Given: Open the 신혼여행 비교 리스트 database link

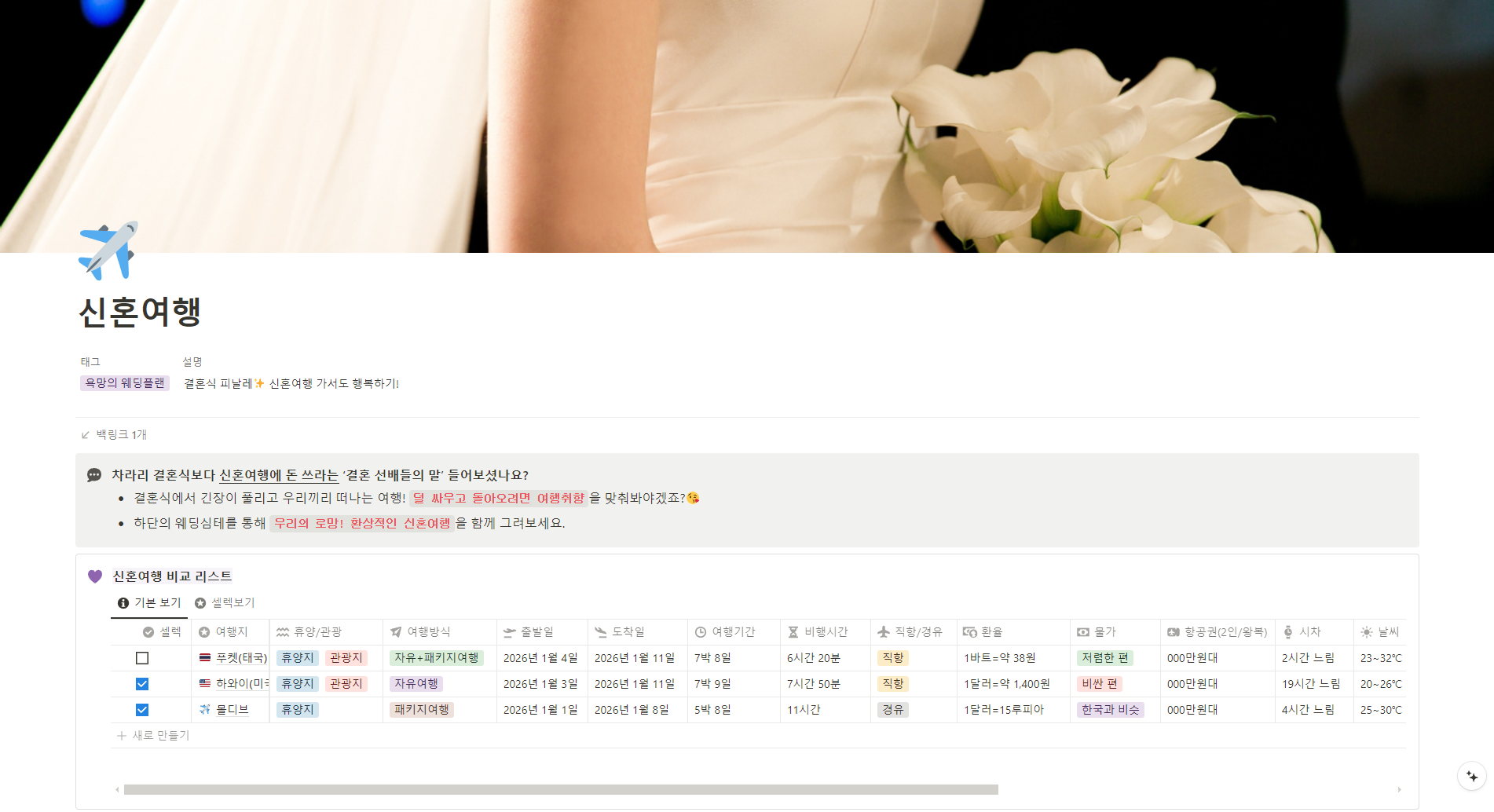Looking at the screenshot, I should pos(172,576).
